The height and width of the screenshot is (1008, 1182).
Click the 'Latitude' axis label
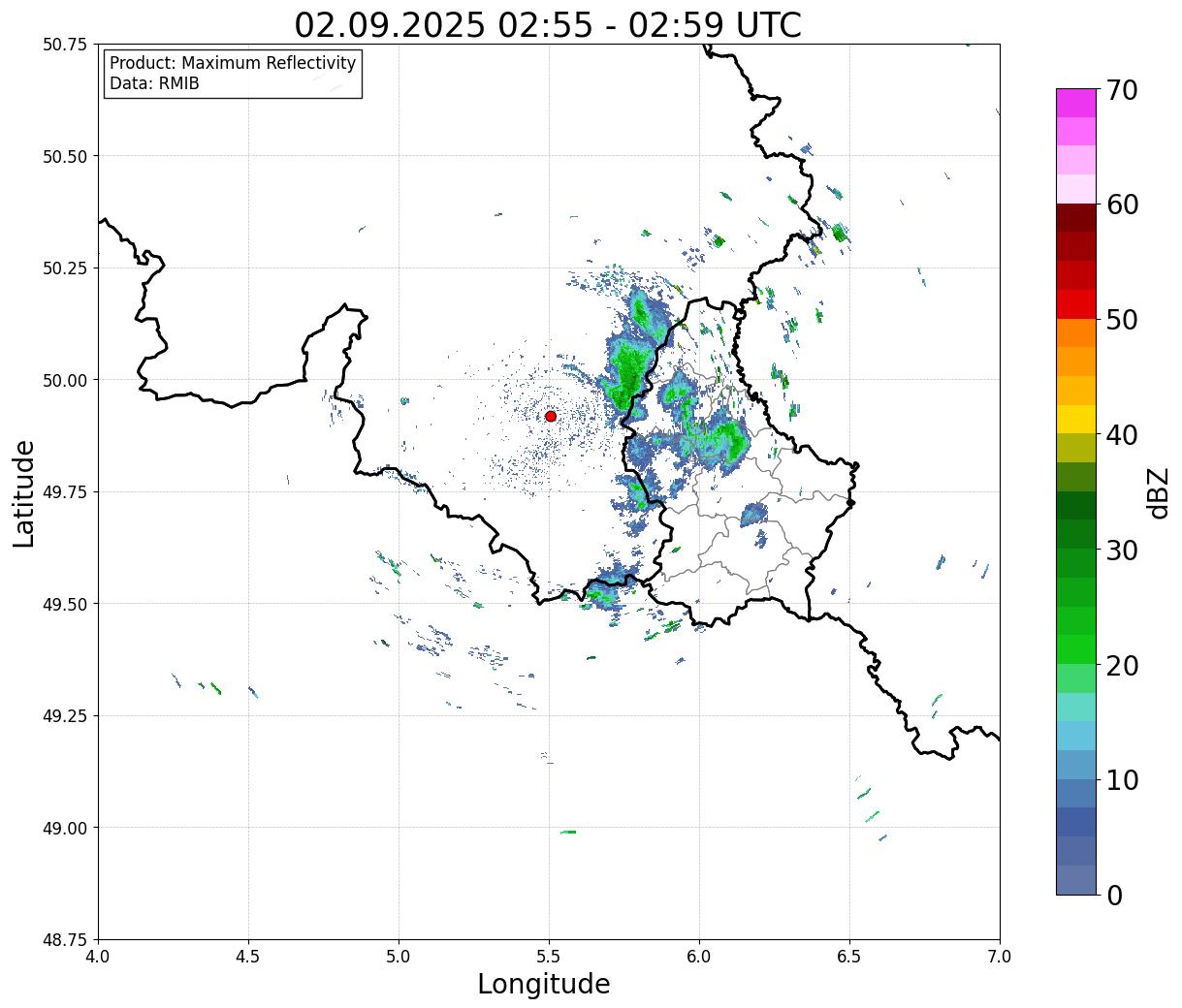click(x=24, y=493)
